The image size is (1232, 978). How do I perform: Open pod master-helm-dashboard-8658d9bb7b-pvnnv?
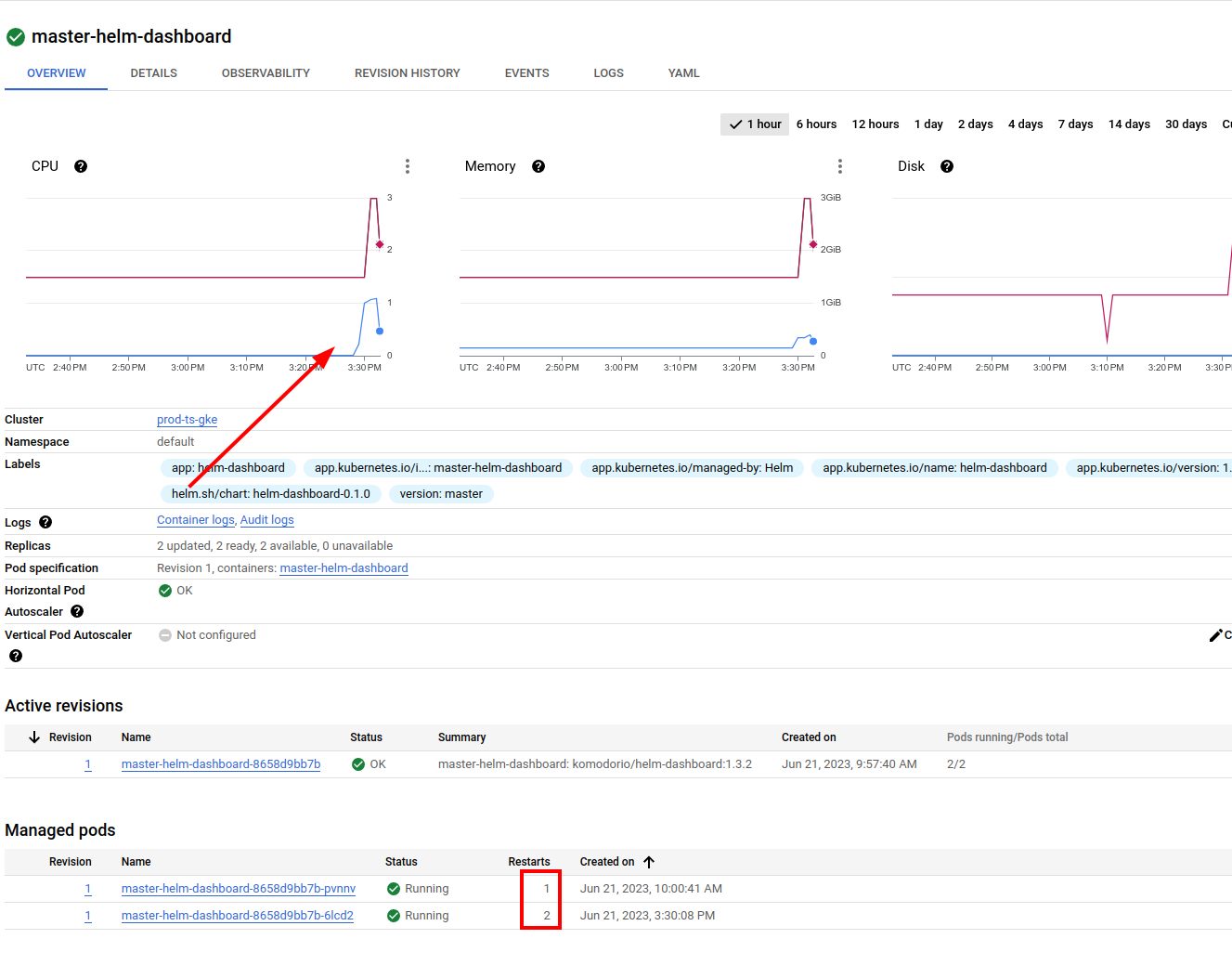[238, 889]
